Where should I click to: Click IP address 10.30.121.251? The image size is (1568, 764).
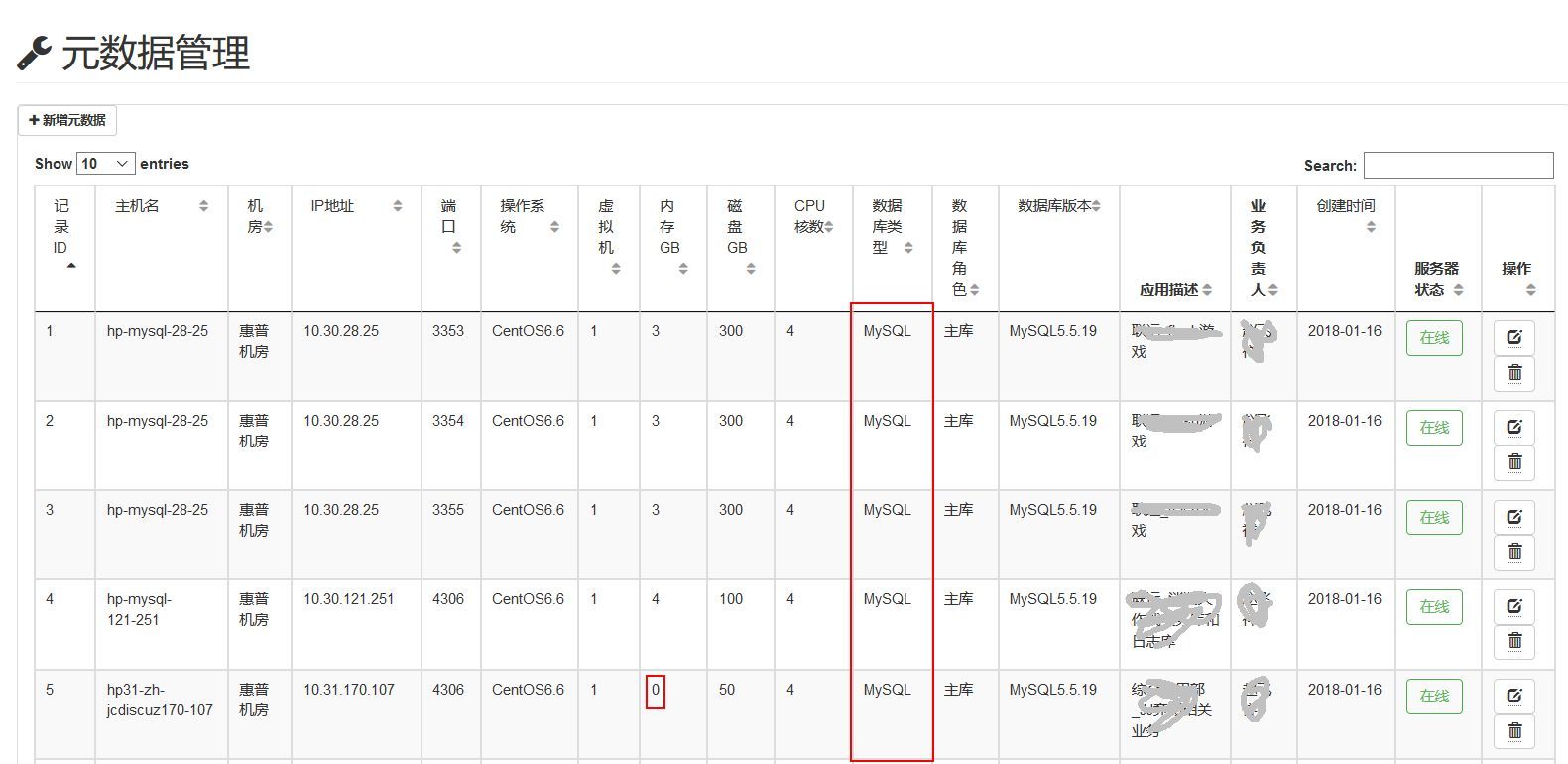(x=348, y=599)
